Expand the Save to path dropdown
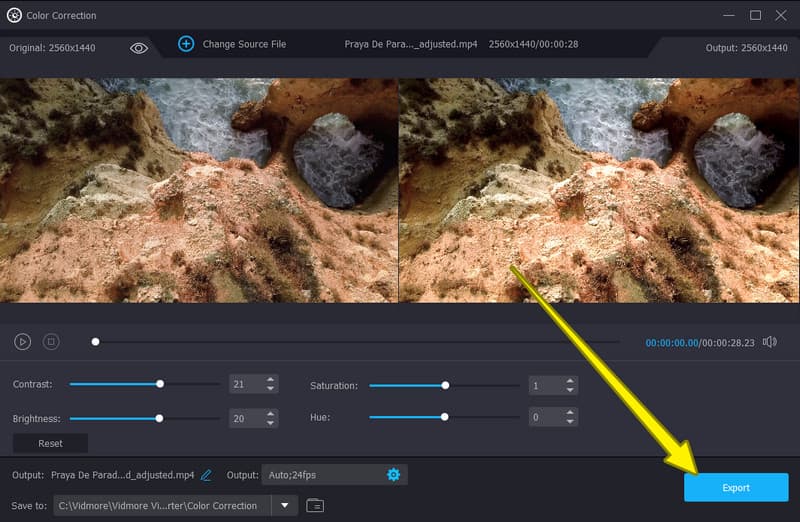The image size is (800, 522). 285,506
